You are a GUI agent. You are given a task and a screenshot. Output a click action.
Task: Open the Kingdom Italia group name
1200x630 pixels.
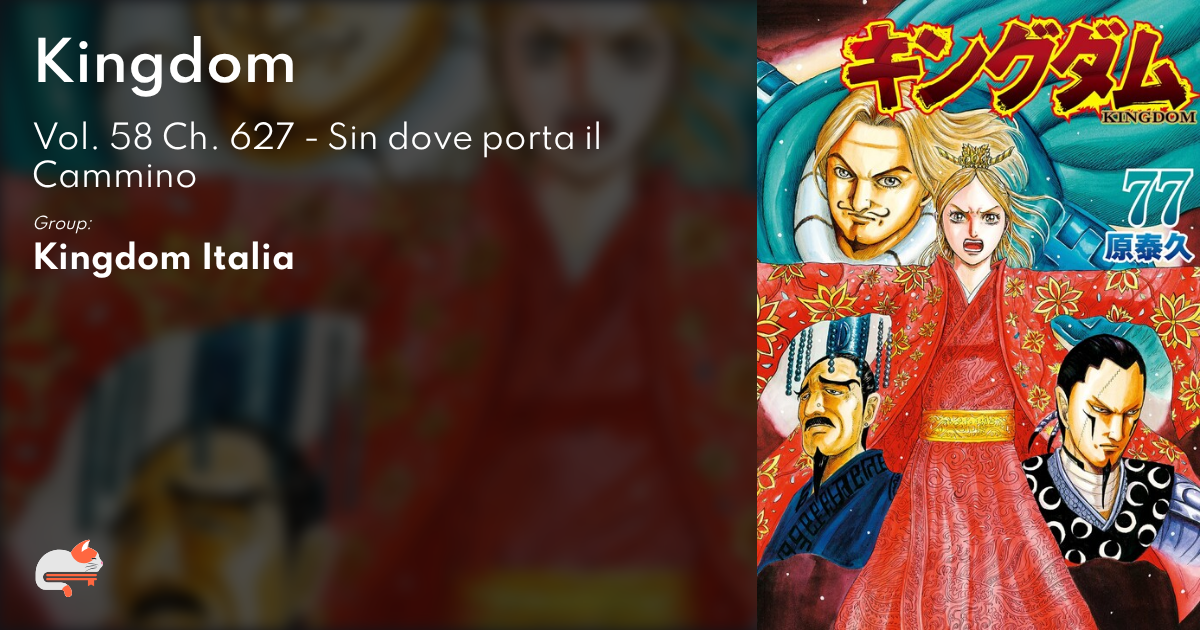click(164, 258)
